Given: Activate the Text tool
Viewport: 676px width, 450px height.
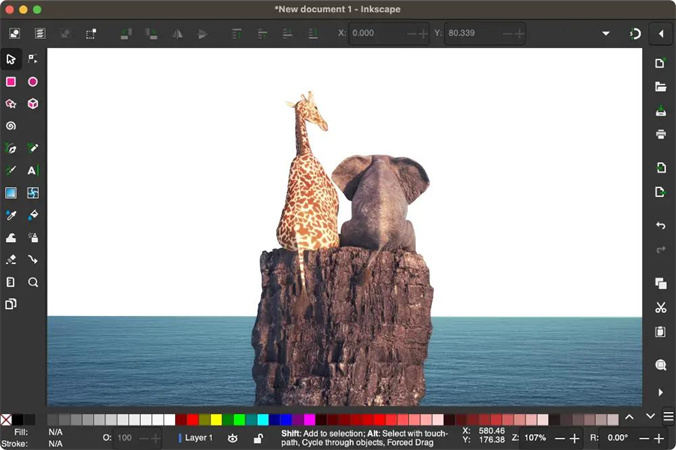Looking at the screenshot, I should [33, 171].
